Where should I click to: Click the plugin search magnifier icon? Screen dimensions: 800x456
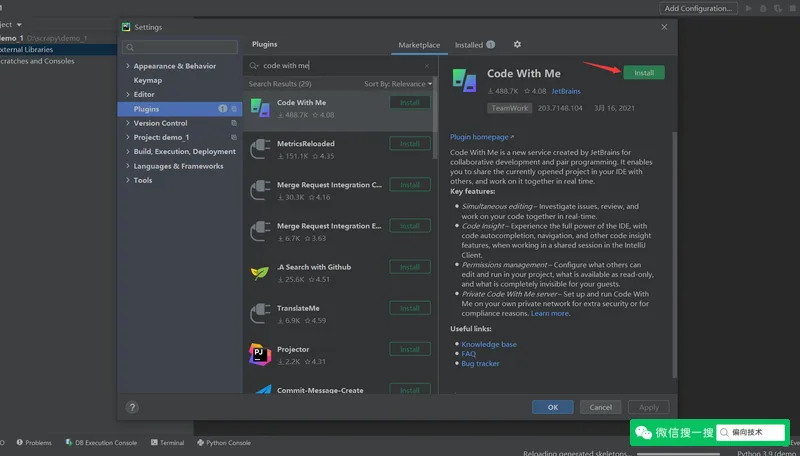click(254, 66)
